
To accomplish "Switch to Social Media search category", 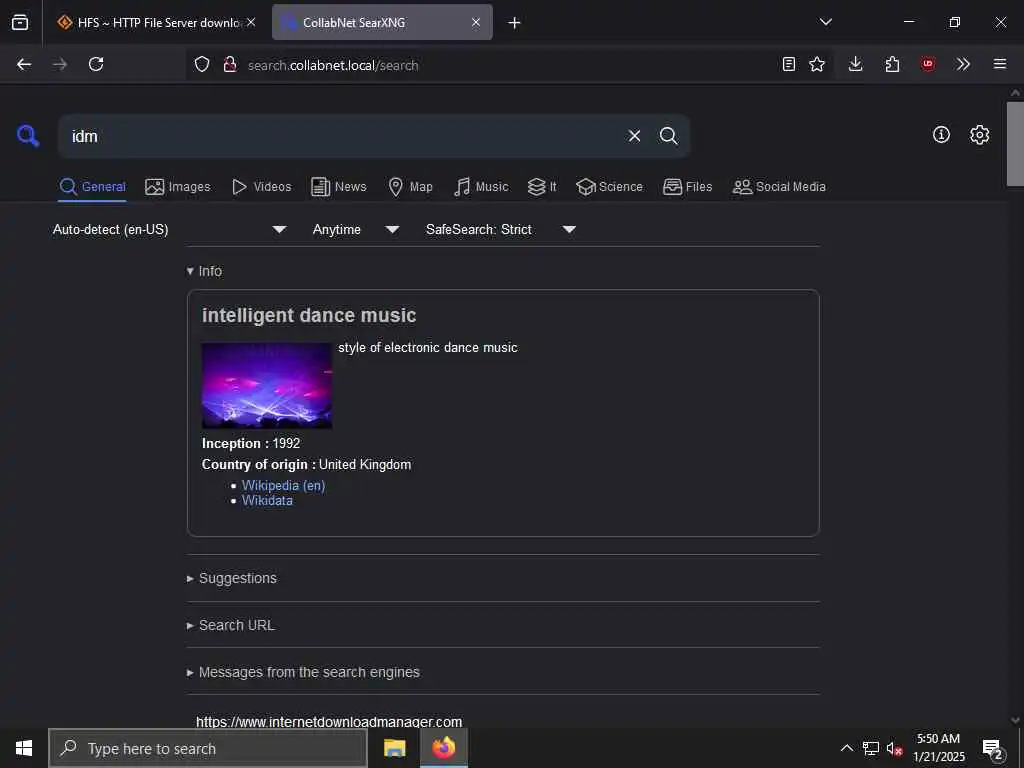I will [x=779, y=187].
